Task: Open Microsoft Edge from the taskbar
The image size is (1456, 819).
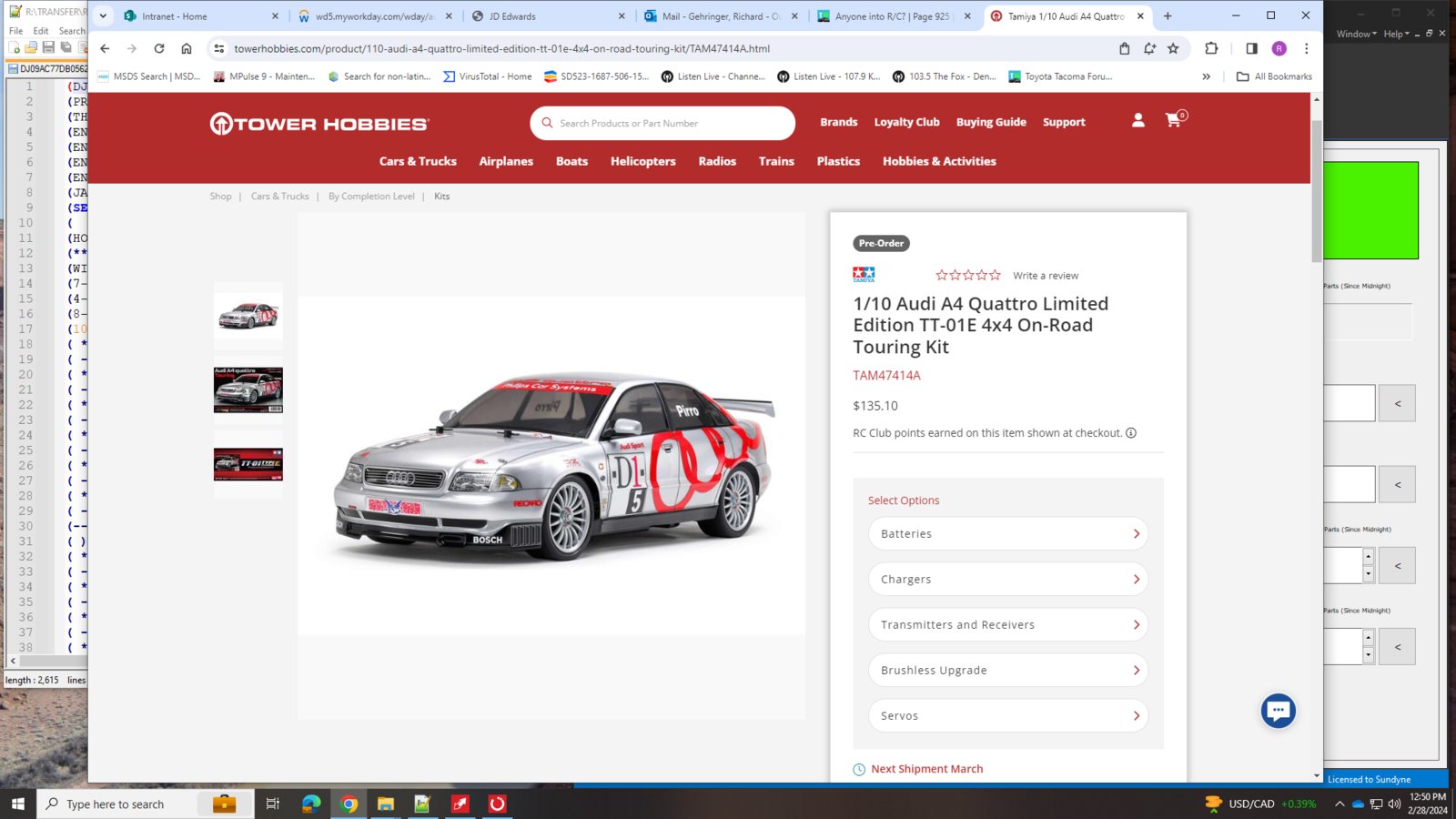Action: click(311, 804)
